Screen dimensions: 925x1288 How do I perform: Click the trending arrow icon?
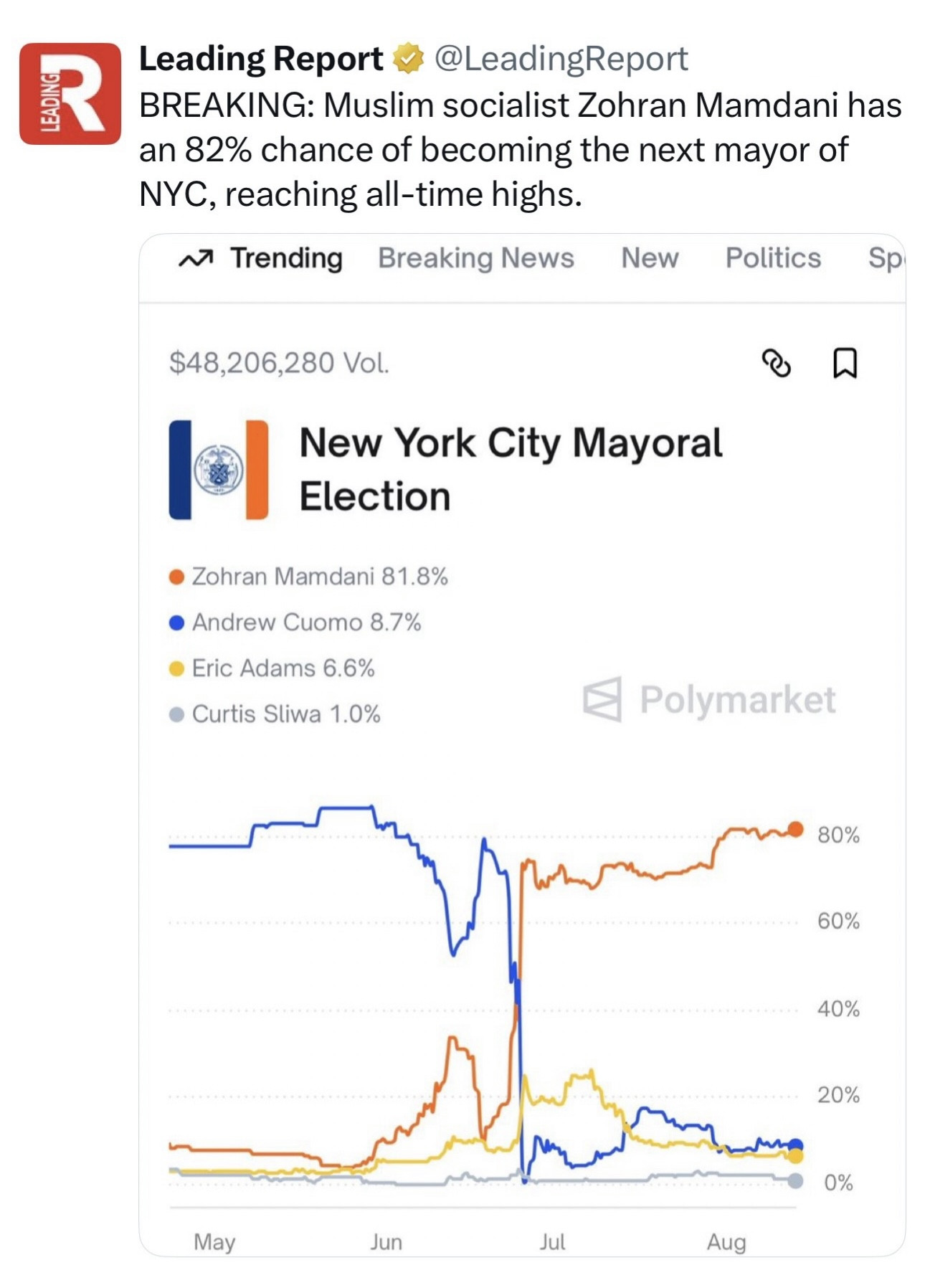click(x=196, y=259)
